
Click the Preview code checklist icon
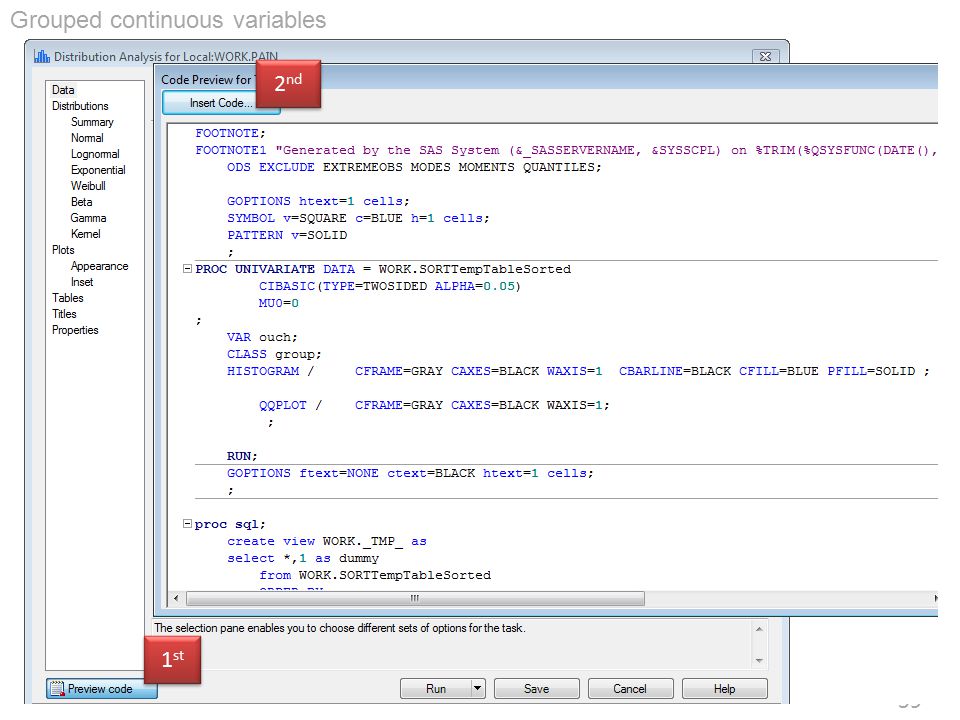57,689
